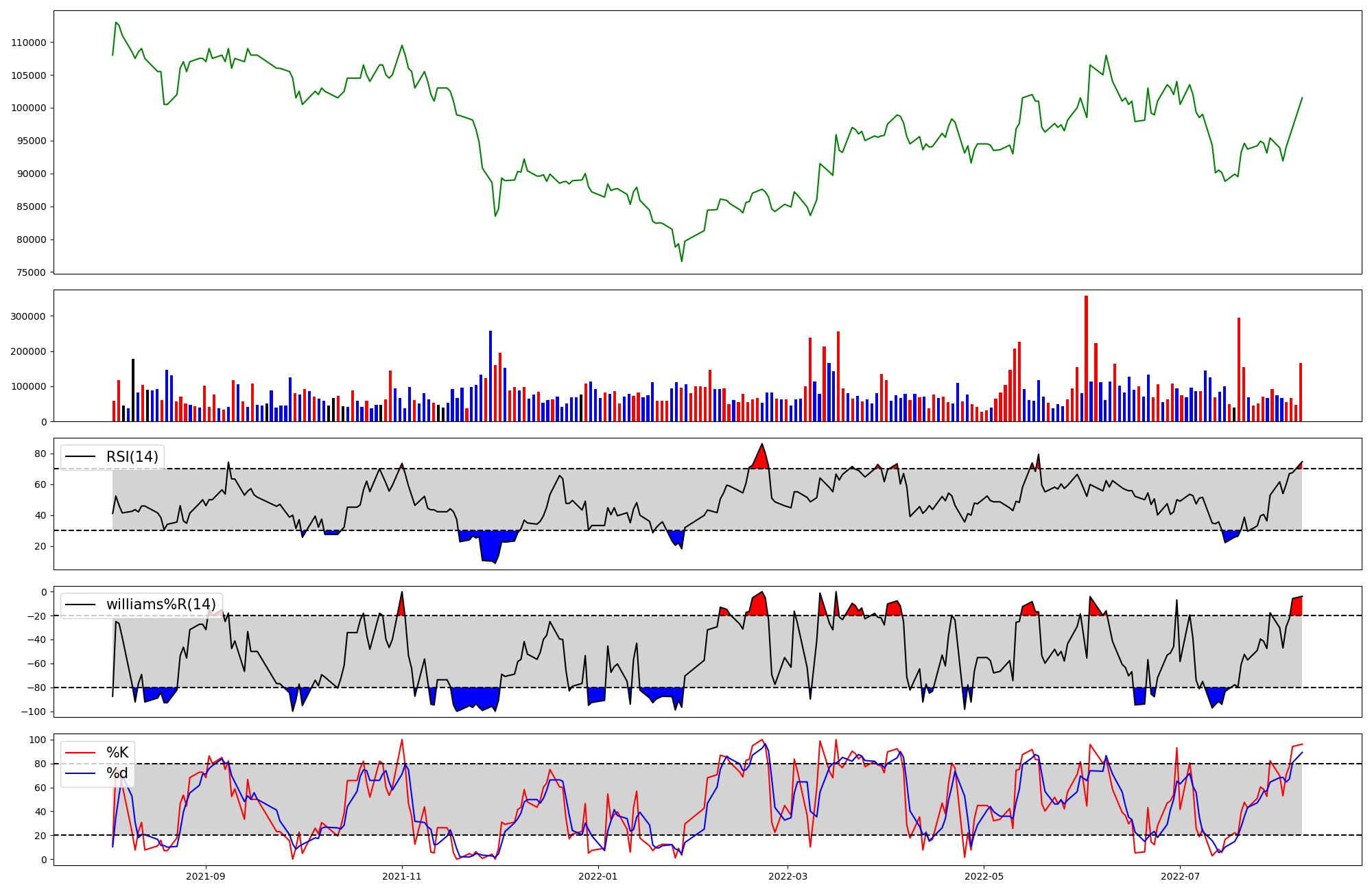Click the 300000 volume axis tick label

coord(29,317)
